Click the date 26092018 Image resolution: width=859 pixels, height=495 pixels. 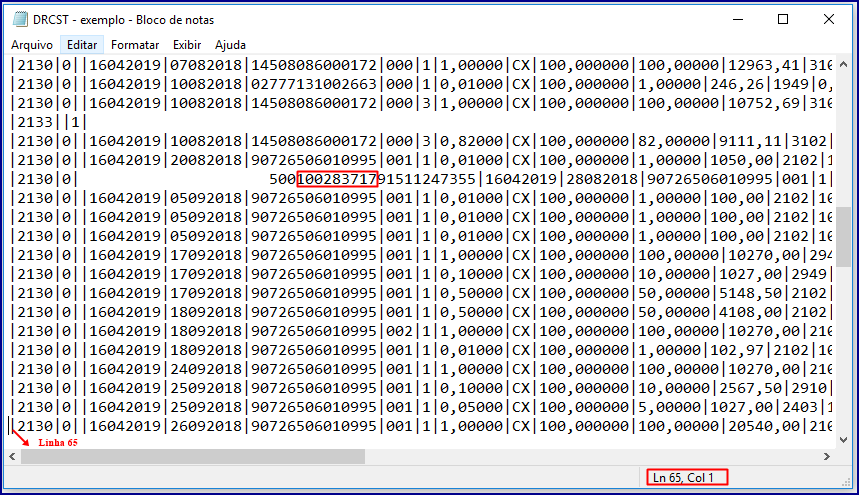coord(206,426)
